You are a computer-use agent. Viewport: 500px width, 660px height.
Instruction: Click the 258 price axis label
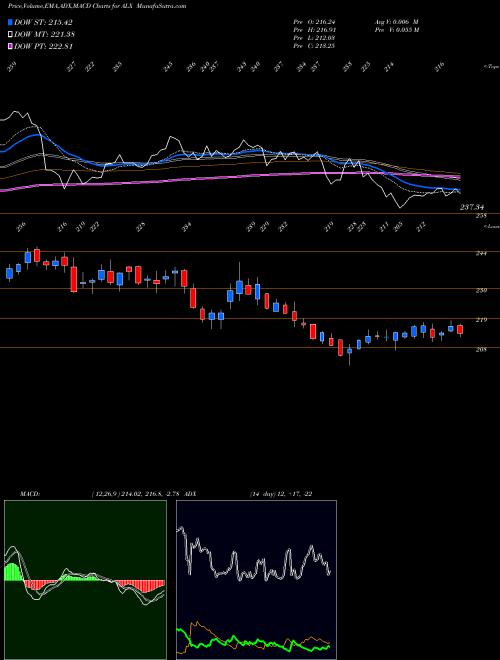point(481,216)
